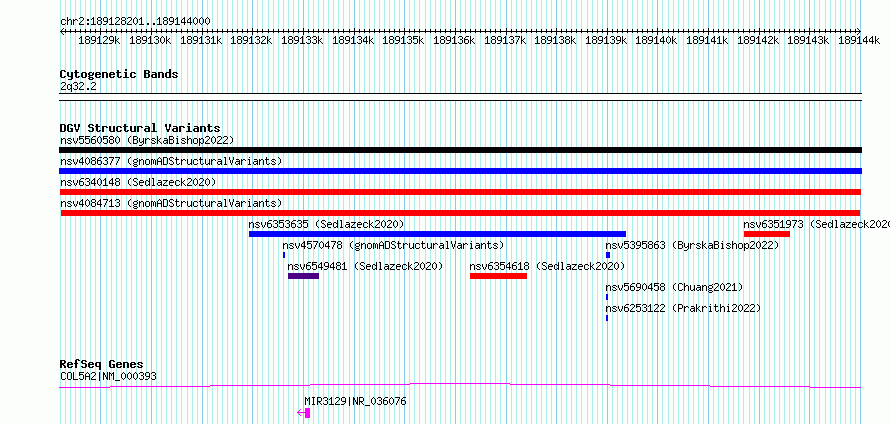The height and width of the screenshot is (424, 890).
Task: Open the nsv5395863 (ByrskaBishop2022) label
Action: click(x=692, y=245)
